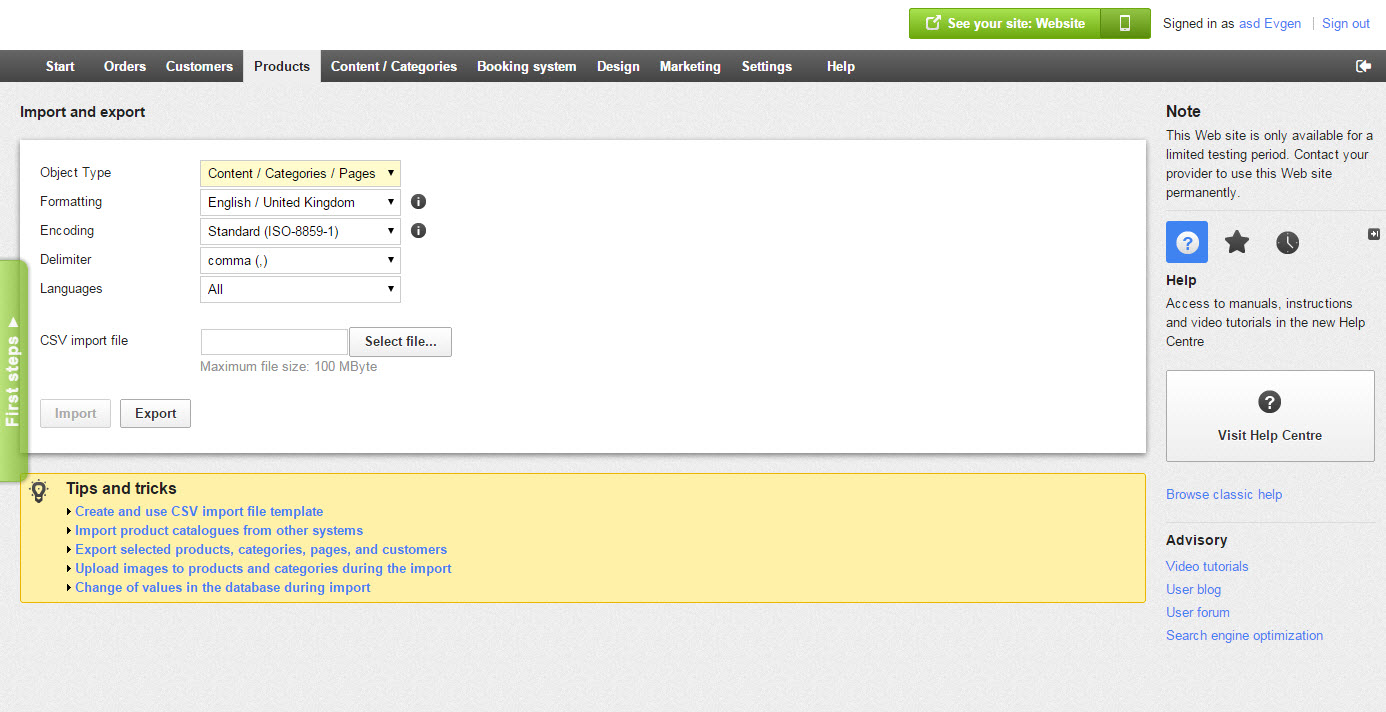Open the Delimiter comma dropdown
The image size is (1386, 712).
[300, 260]
